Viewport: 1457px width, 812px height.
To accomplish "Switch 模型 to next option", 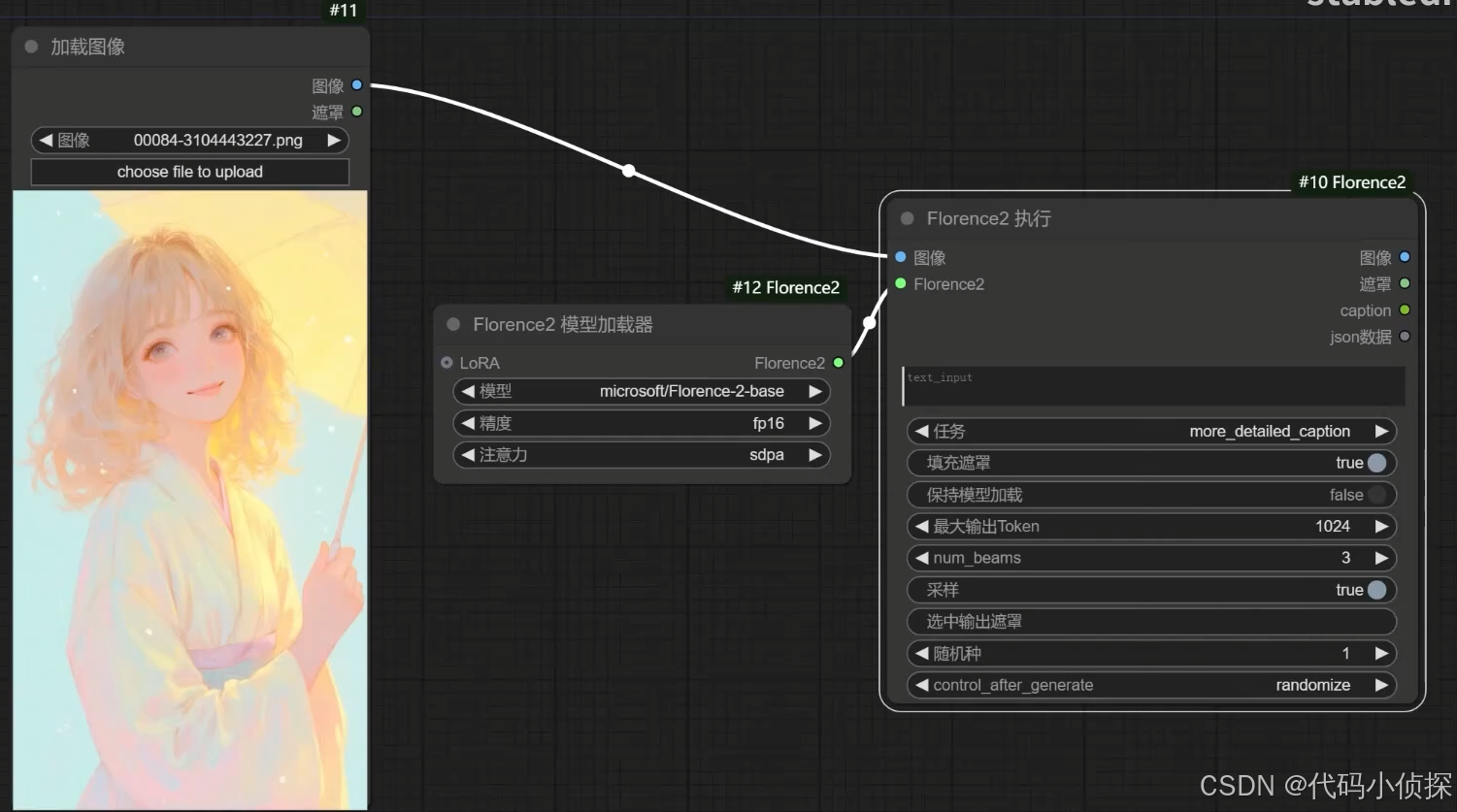I will point(815,391).
